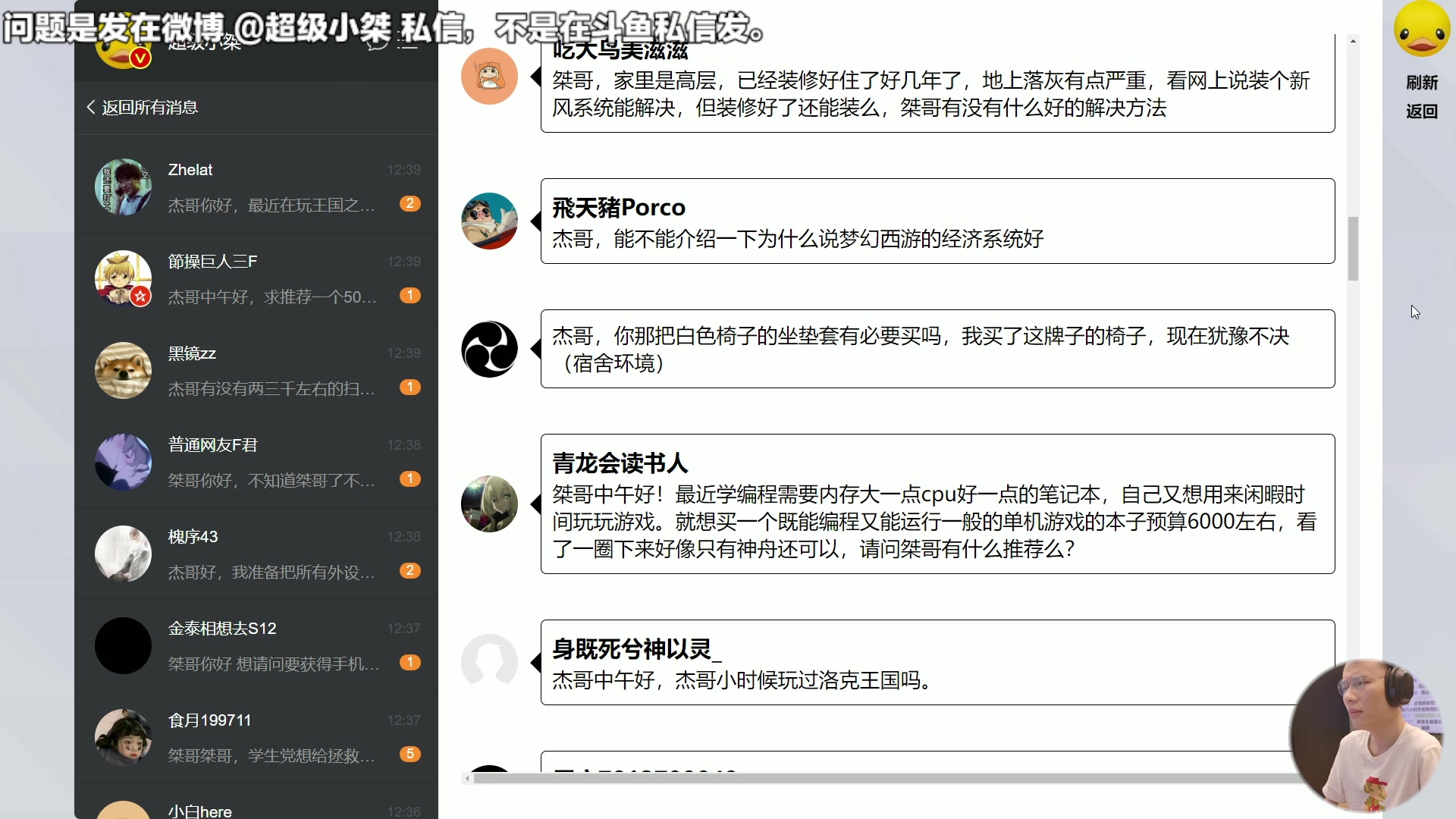Select message preview 桀哥你好 想请问要获得手机…

click(274, 664)
